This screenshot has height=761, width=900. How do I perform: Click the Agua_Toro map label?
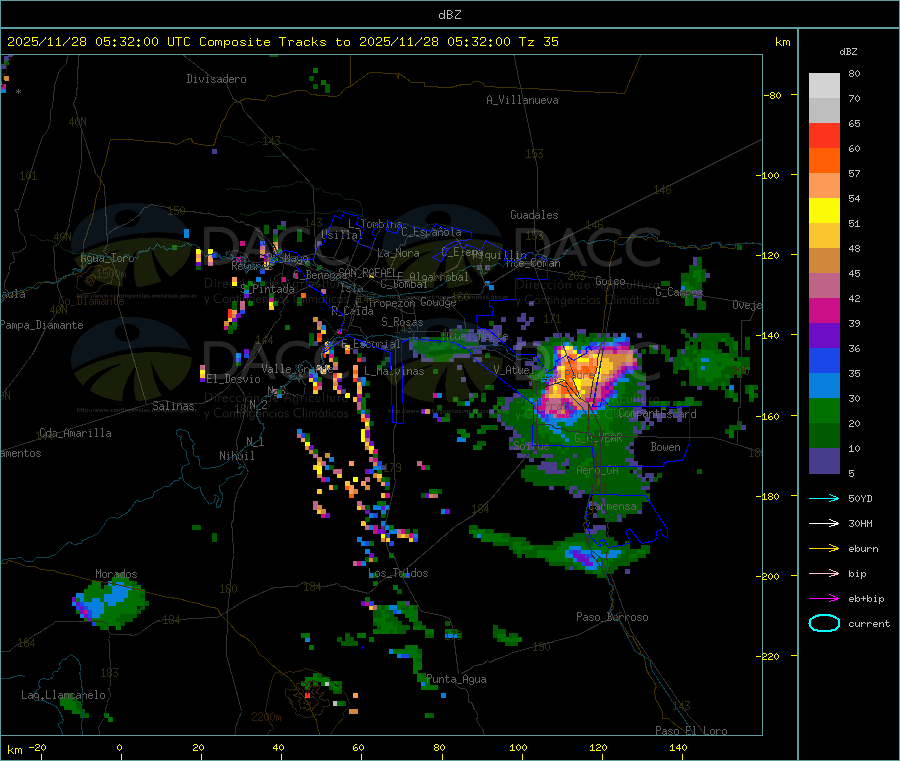click(107, 258)
